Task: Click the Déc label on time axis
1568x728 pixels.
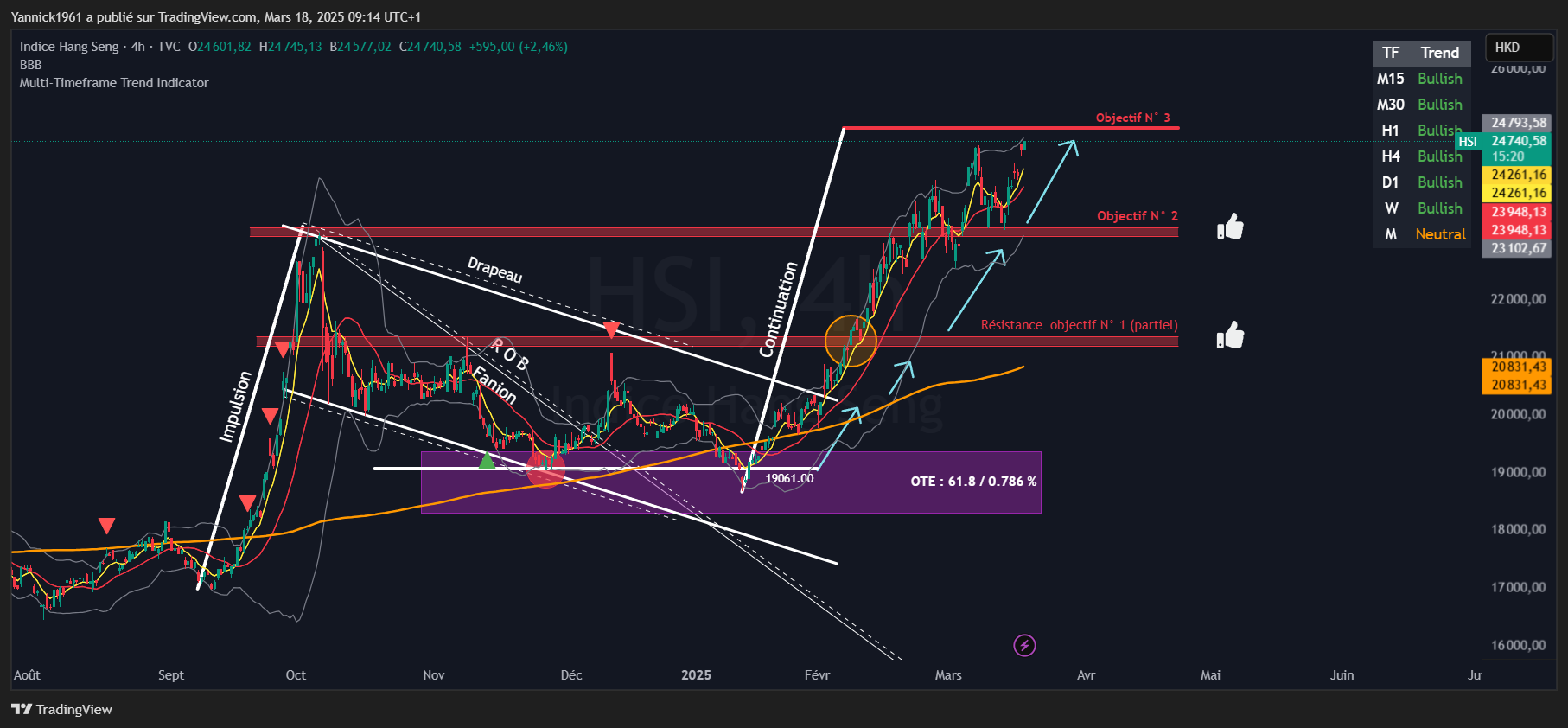Action: [571, 675]
